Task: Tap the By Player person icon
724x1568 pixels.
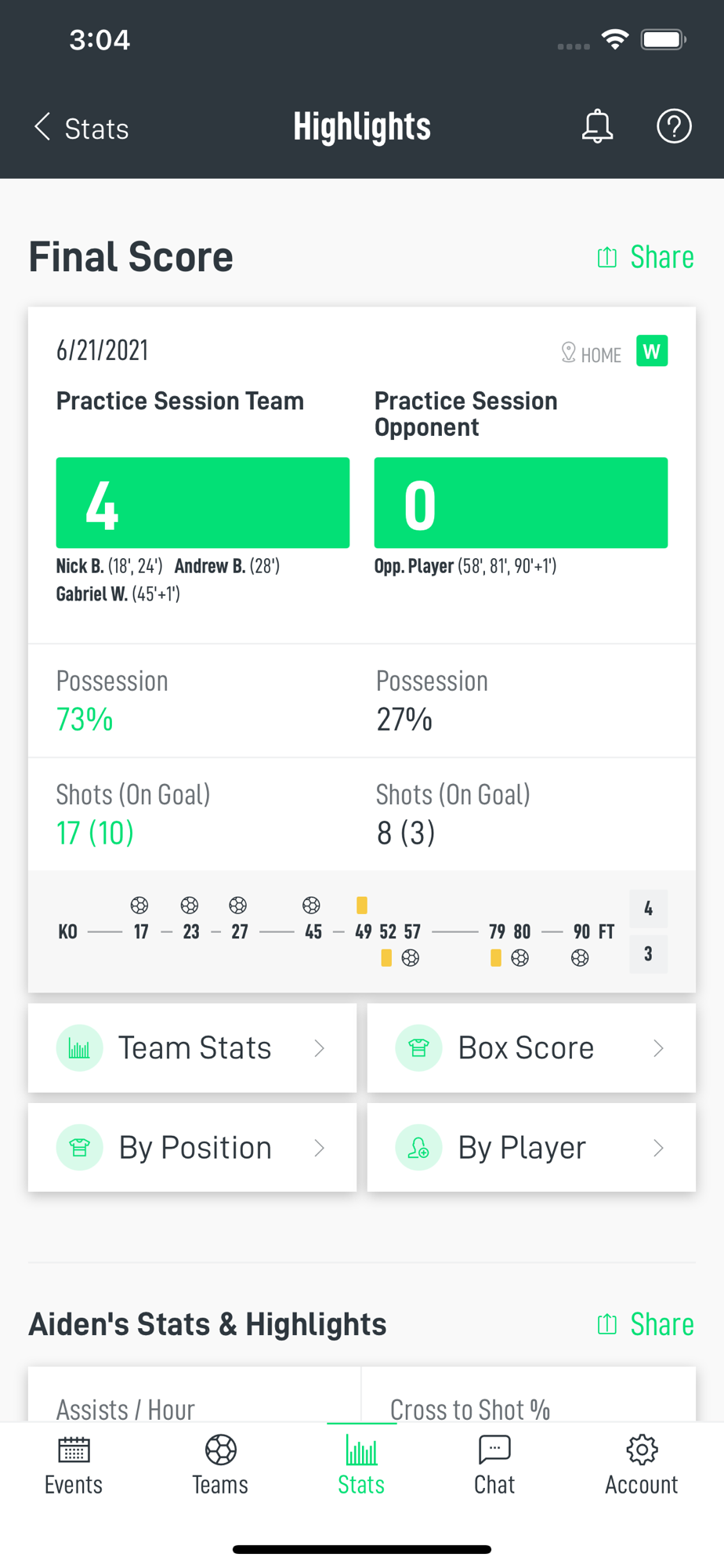Action: click(x=418, y=1148)
